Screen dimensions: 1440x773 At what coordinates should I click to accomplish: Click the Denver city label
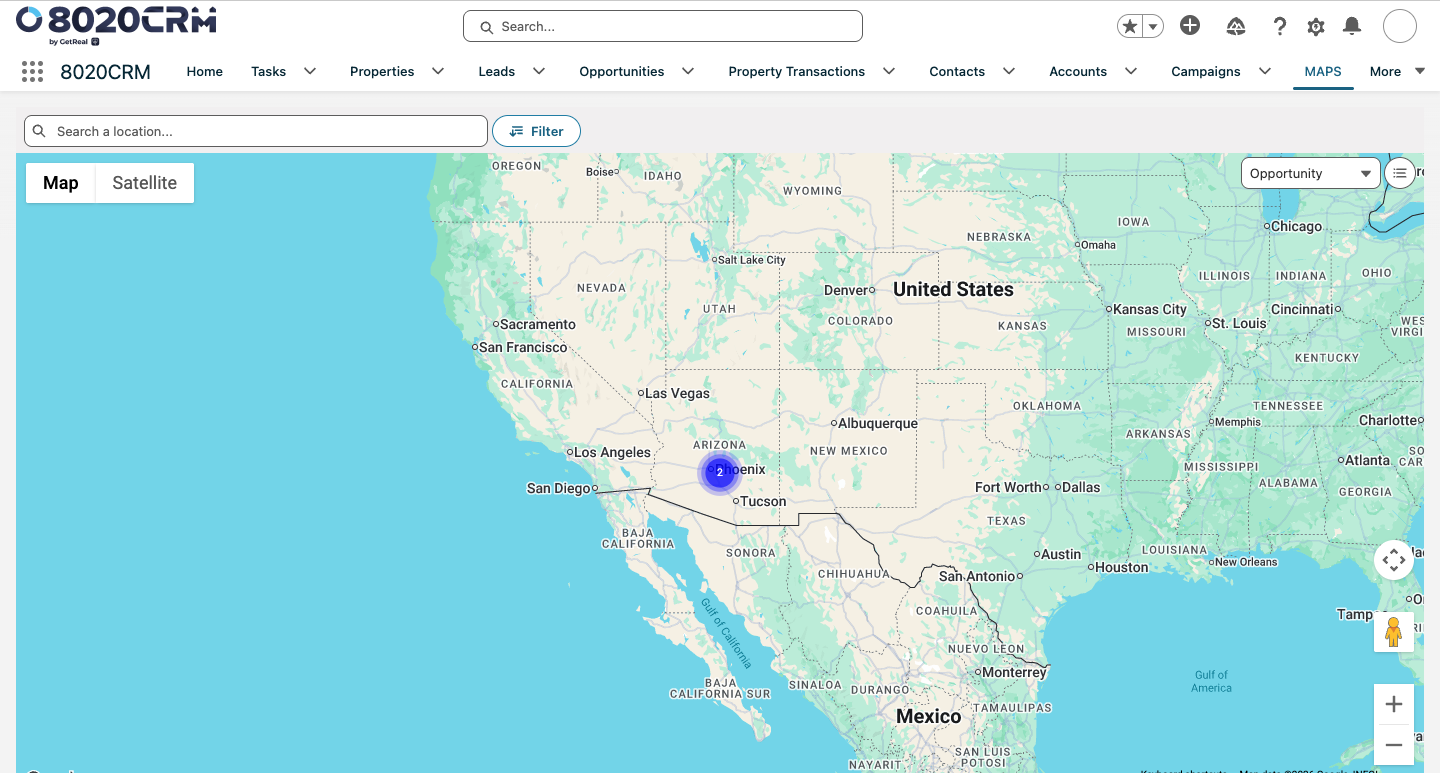[846, 290]
